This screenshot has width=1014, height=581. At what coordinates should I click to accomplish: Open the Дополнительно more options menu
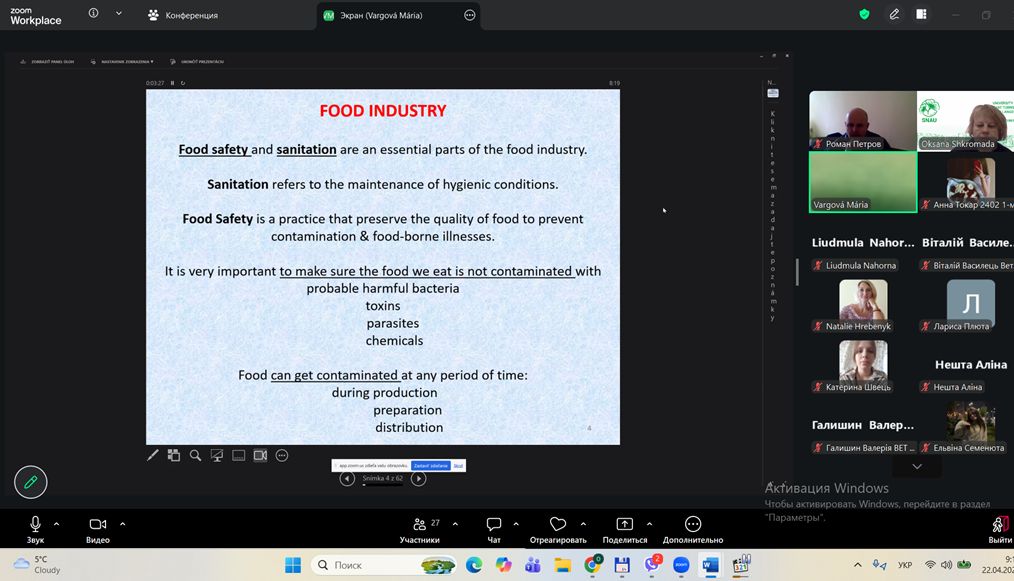click(x=692, y=529)
